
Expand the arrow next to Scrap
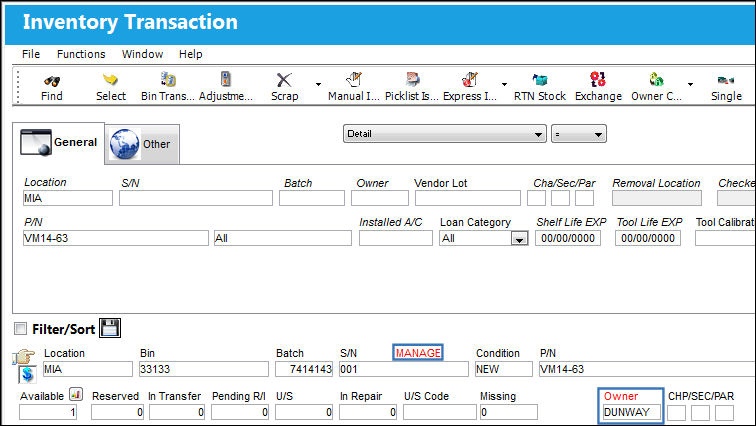(318, 84)
